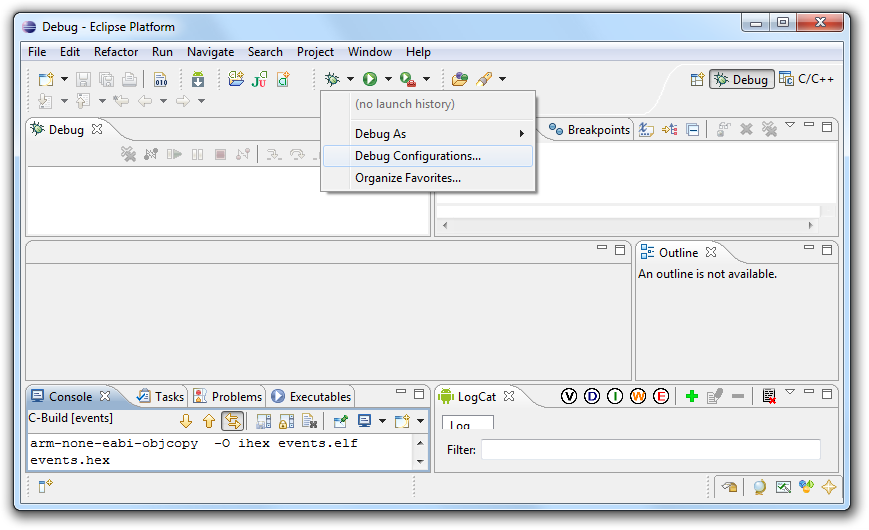Open Breakpoints view menu triangle
Screen dimensions: 869x530
coord(790,125)
